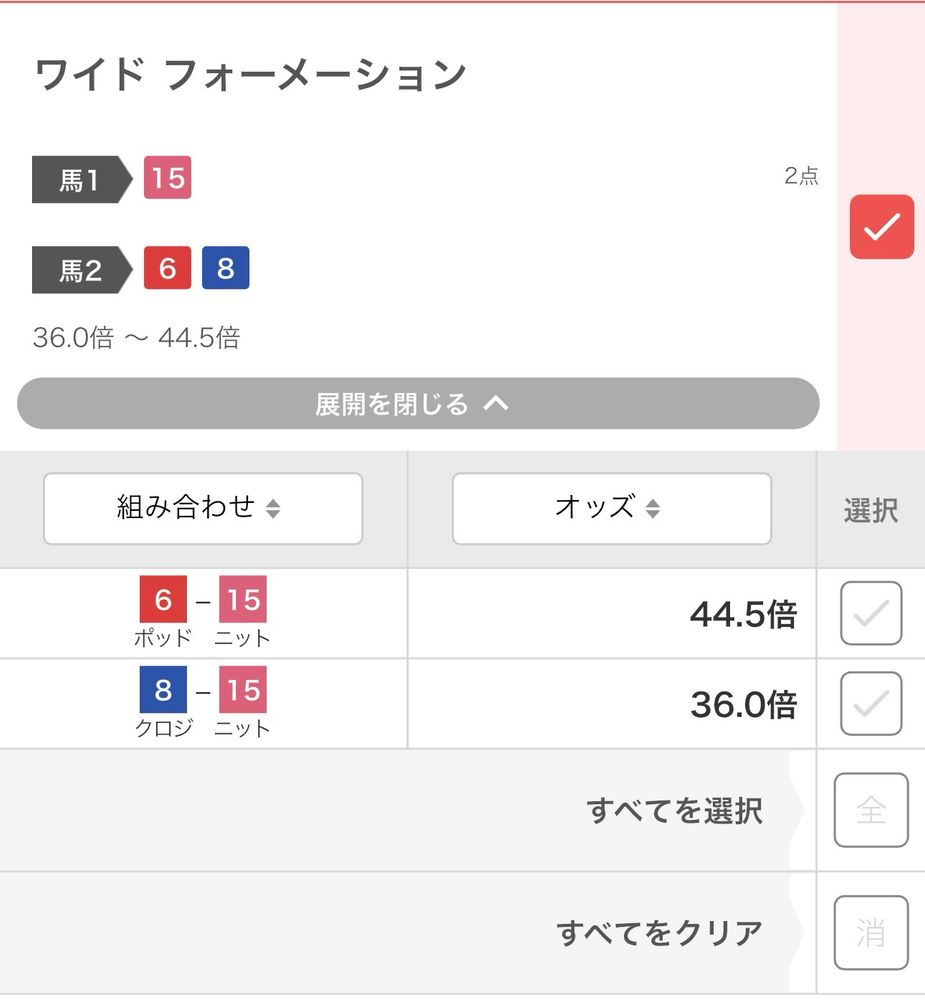This screenshot has width=925, height=1000.
Task: Select the 36.0倍 odds cell
Action: [x=612, y=704]
